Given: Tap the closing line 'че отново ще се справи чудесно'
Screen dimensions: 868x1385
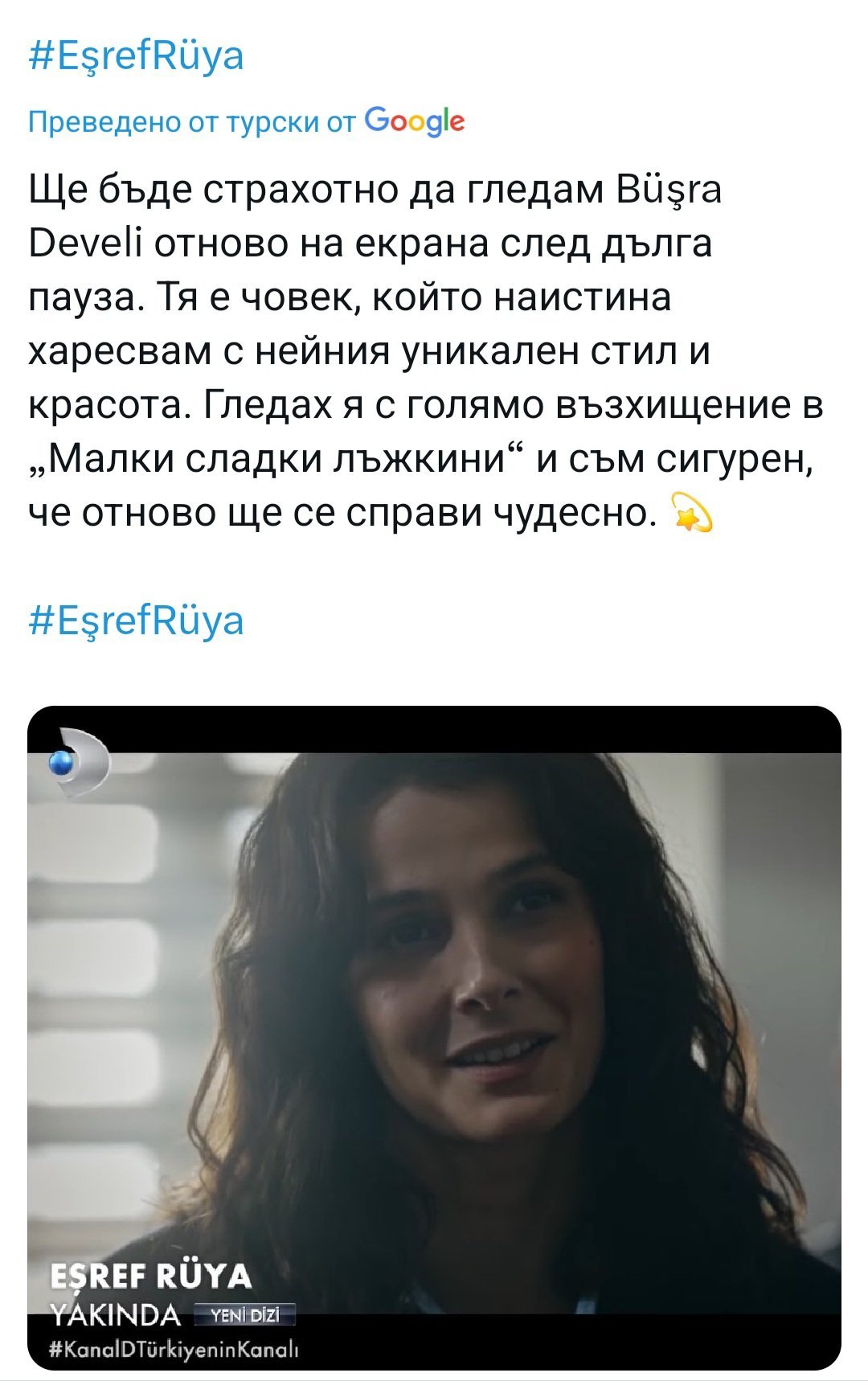Looking at the screenshot, I should pyautogui.click(x=338, y=513).
